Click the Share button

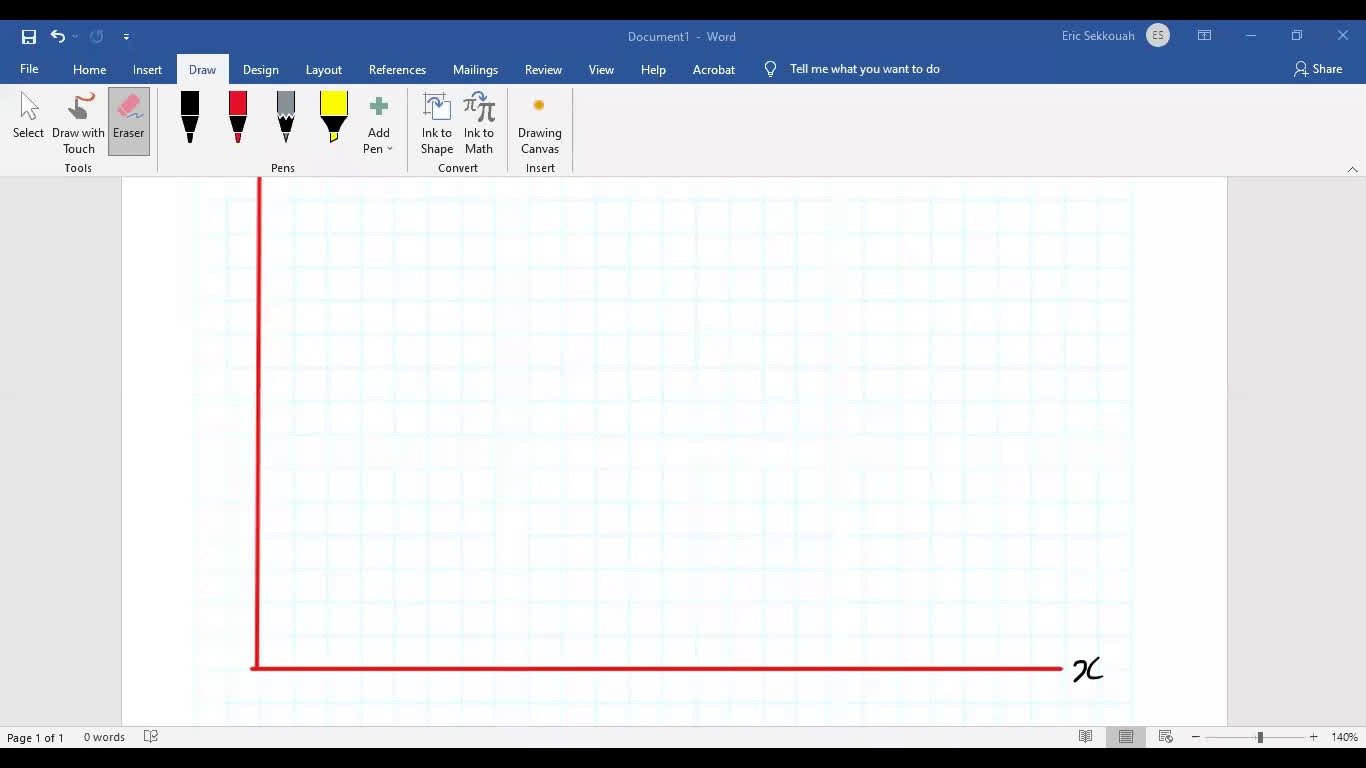click(x=1319, y=69)
